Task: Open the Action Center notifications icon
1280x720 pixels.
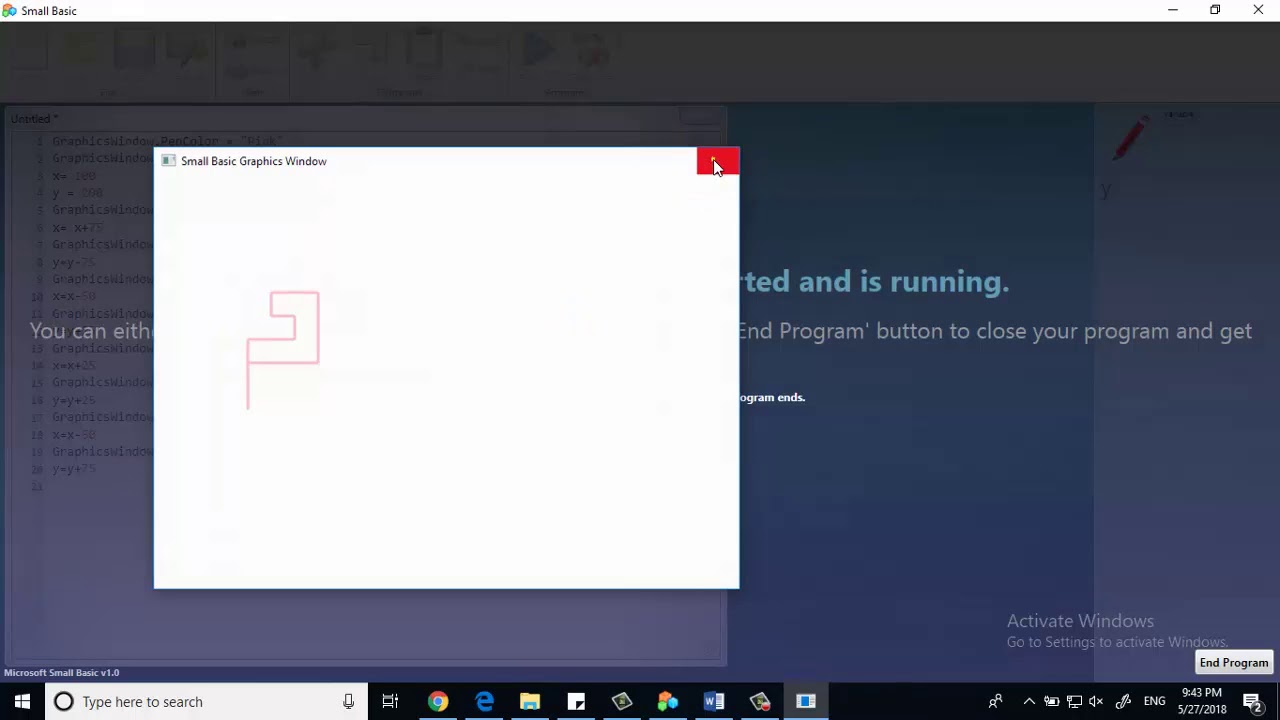Action: point(1252,702)
